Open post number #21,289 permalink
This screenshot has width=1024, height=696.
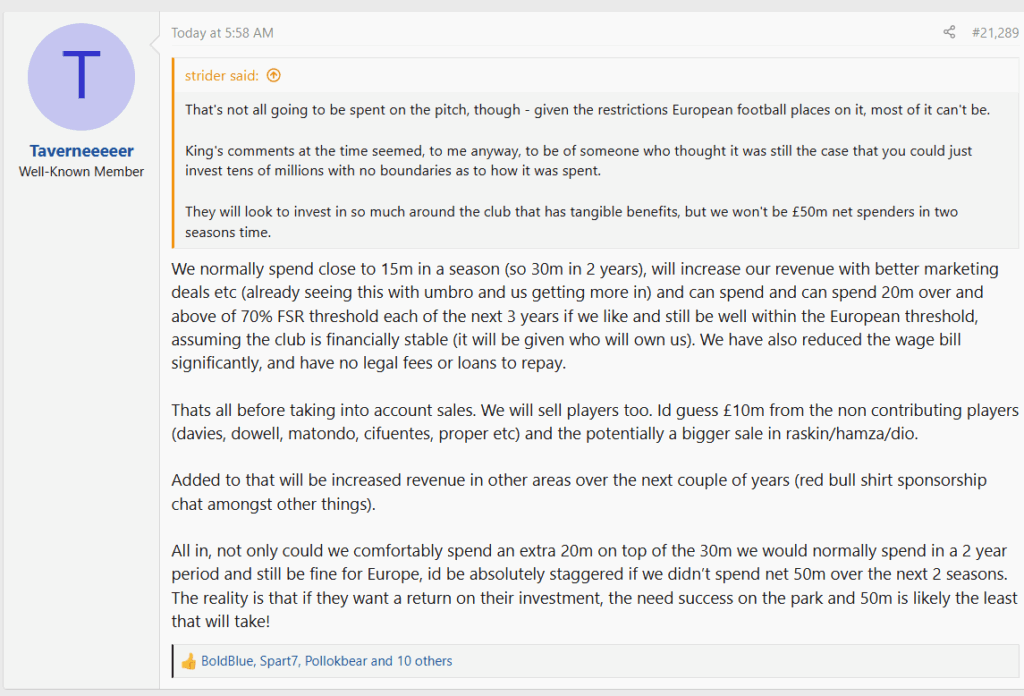pos(995,33)
